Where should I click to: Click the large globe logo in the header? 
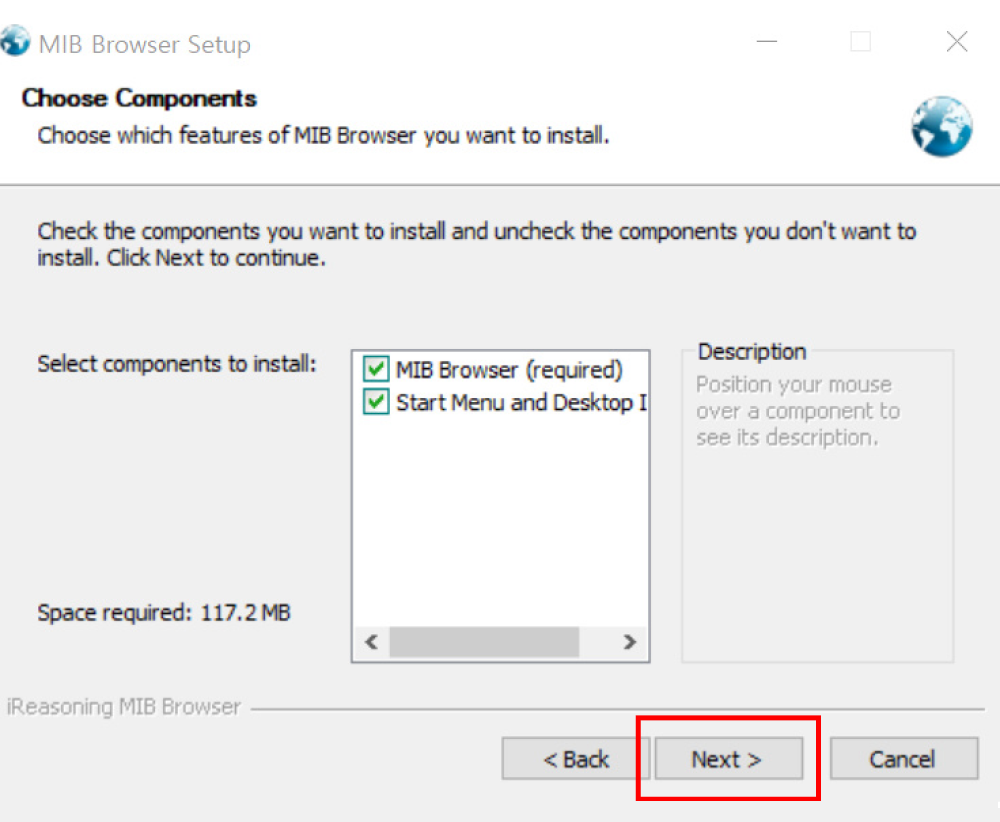(941, 126)
